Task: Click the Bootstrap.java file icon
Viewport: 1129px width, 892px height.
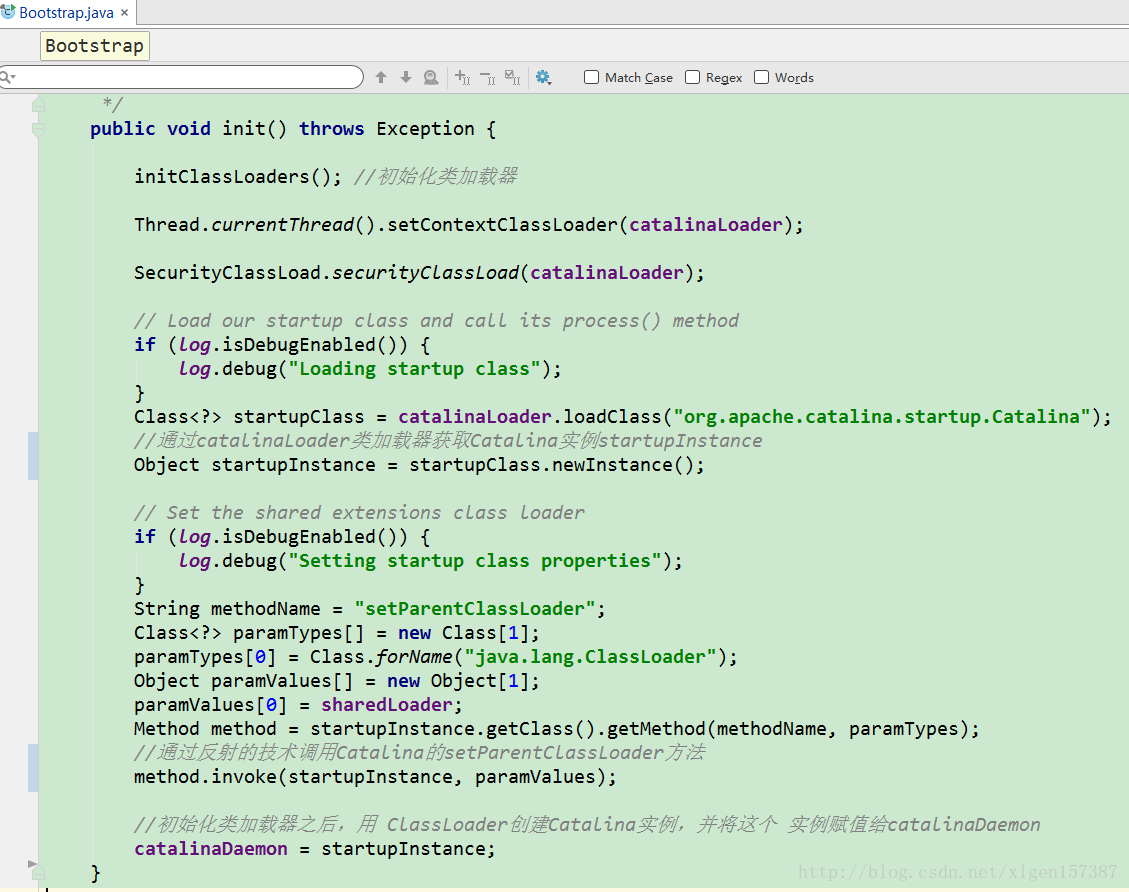Action: [9, 13]
